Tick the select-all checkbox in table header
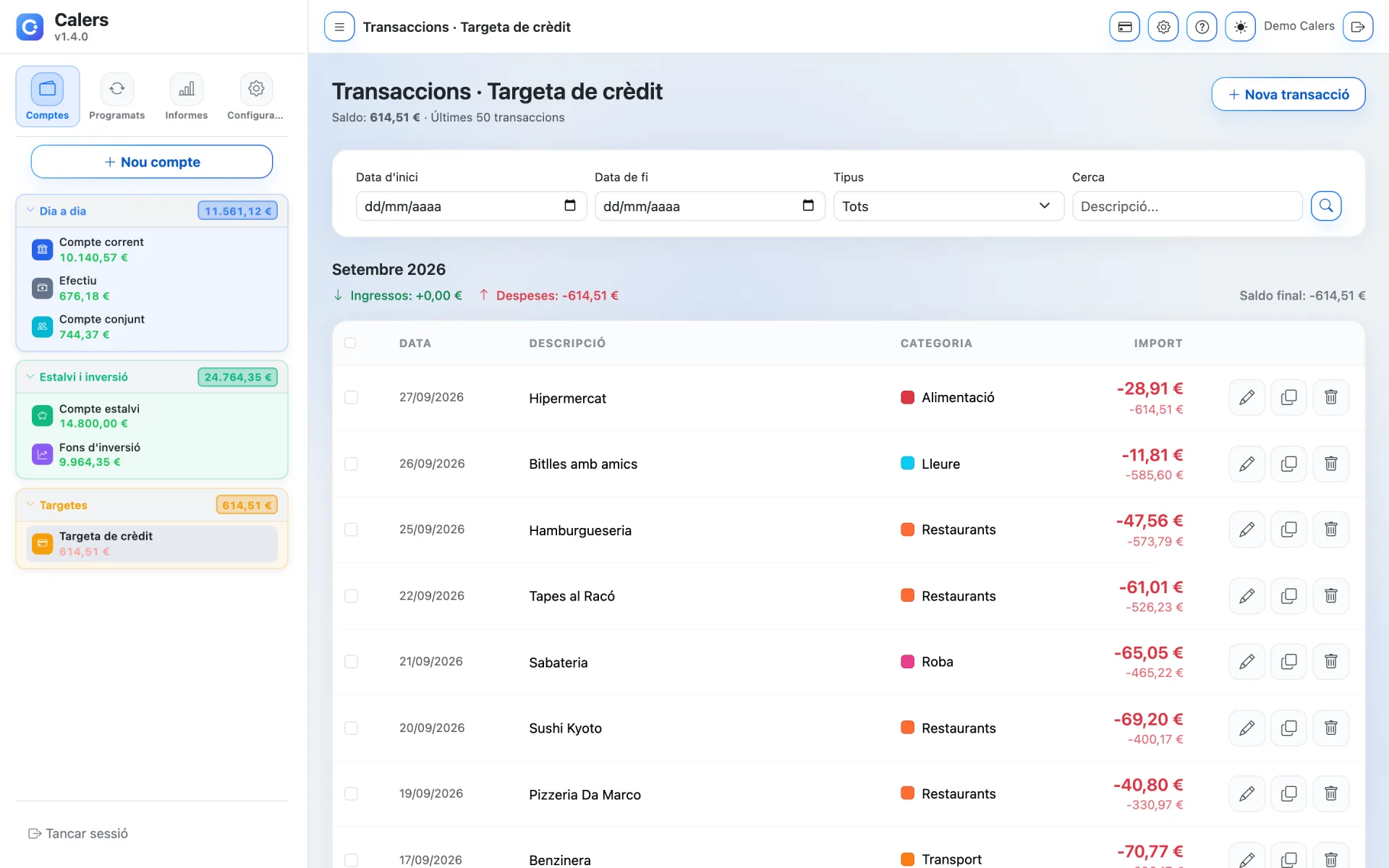 350,343
